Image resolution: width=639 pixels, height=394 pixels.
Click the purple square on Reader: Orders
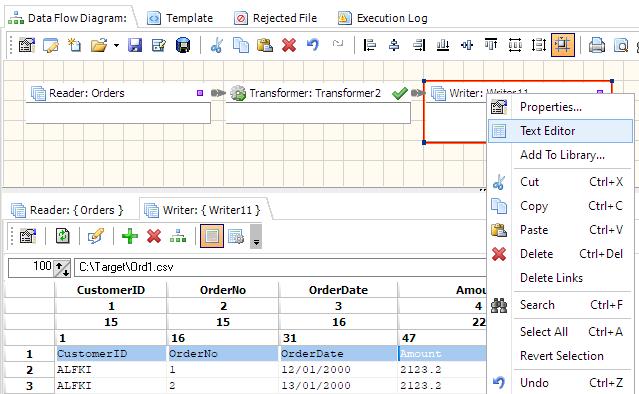point(200,93)
